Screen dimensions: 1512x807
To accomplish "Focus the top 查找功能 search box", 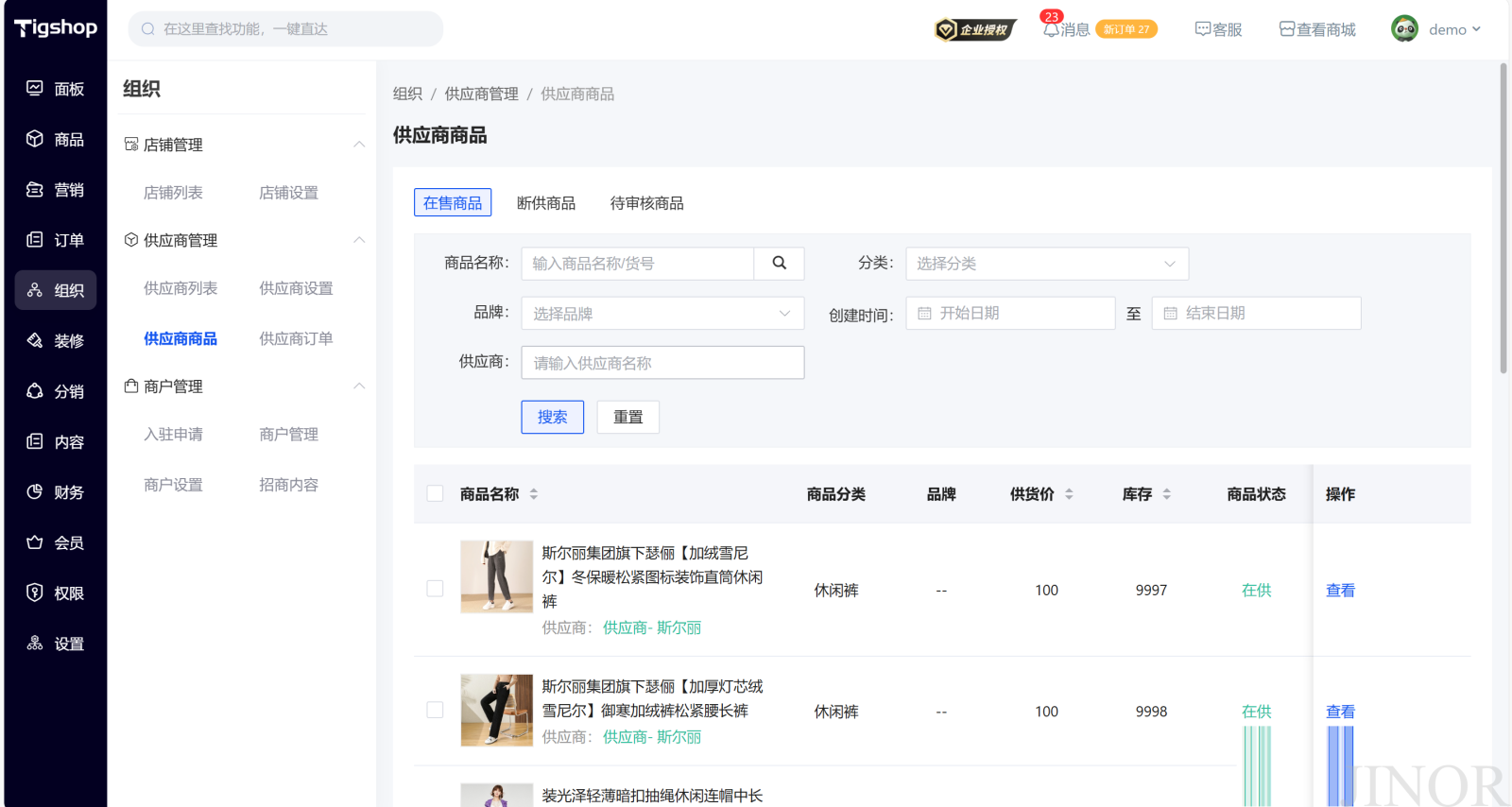I will pos(285,29).
